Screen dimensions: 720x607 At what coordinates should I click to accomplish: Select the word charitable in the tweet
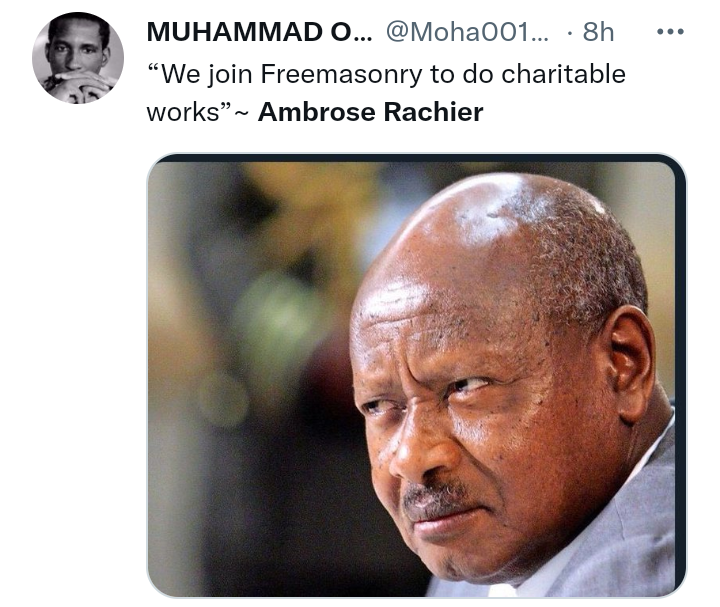pyautogui.click(x=563, y=74)
